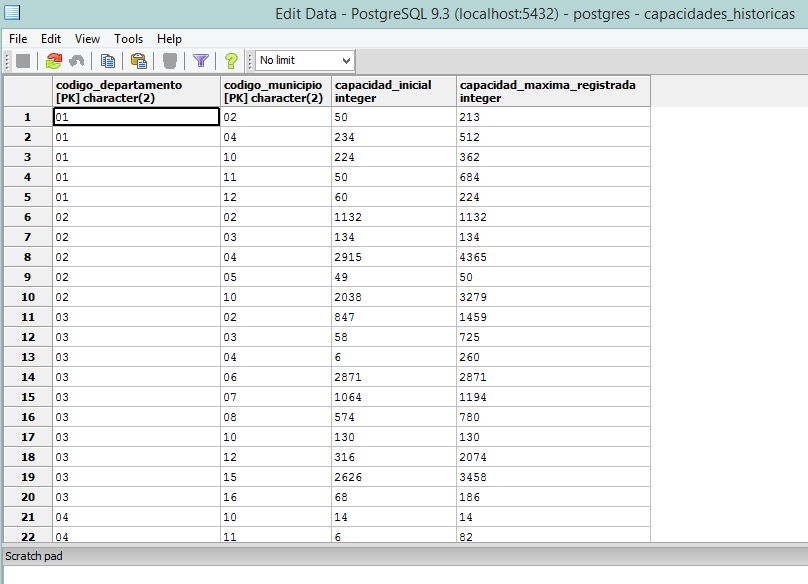Select the capacidad_maxima_registrada column header
Viewport: 808px width, 584px height.
click(x=553, y=91)
